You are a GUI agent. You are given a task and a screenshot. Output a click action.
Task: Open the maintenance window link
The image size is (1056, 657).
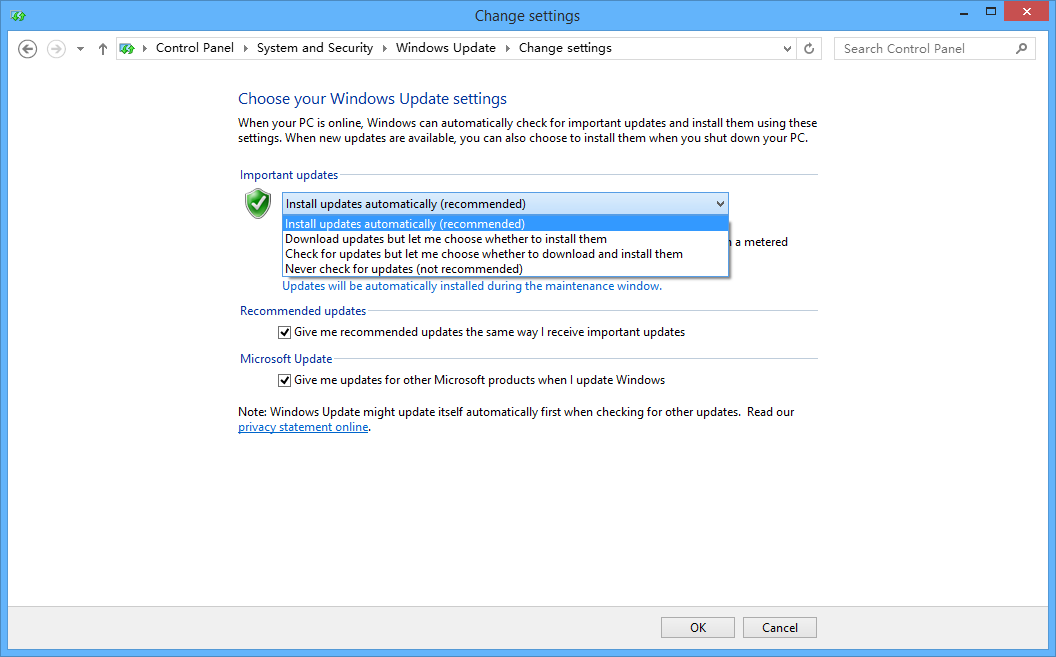[x=471, y=286]
